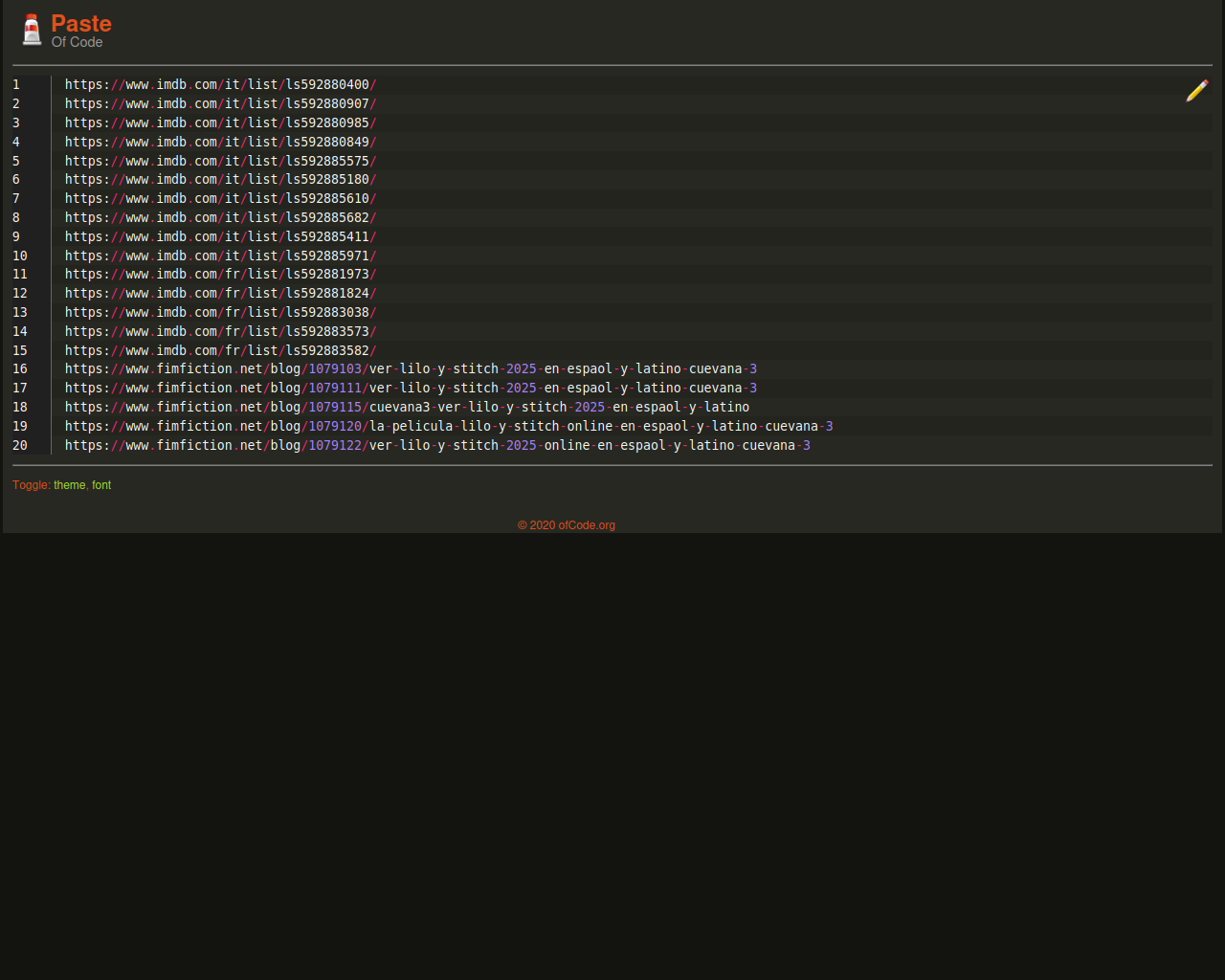Click the URL ending ls592885180 on line 6
This screenshot has height=980, width=1225.
tap(221, 180)
